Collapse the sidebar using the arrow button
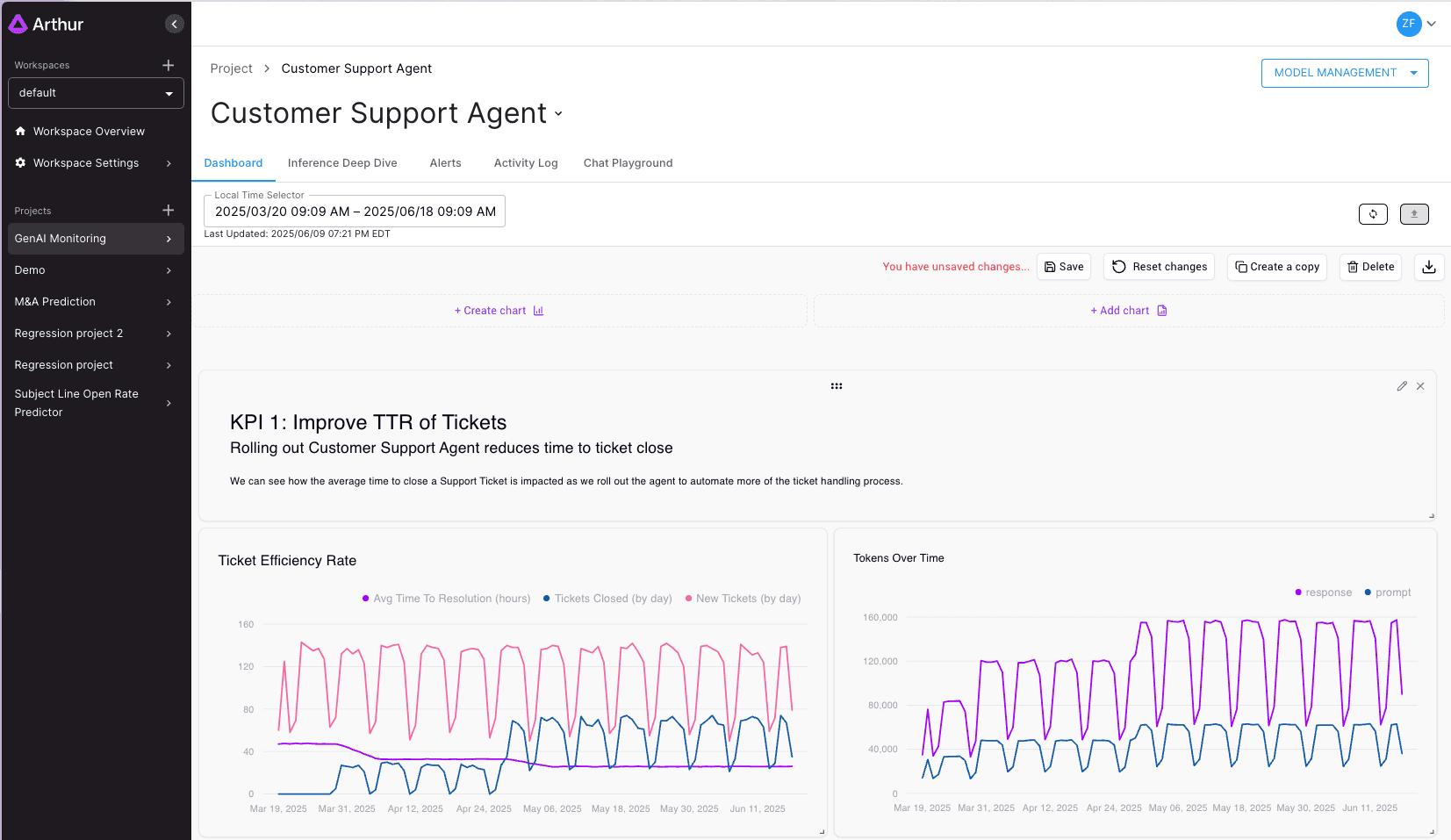Image resolution: width=1451 pixels, height=840 pixels. (x=174, y=23)
